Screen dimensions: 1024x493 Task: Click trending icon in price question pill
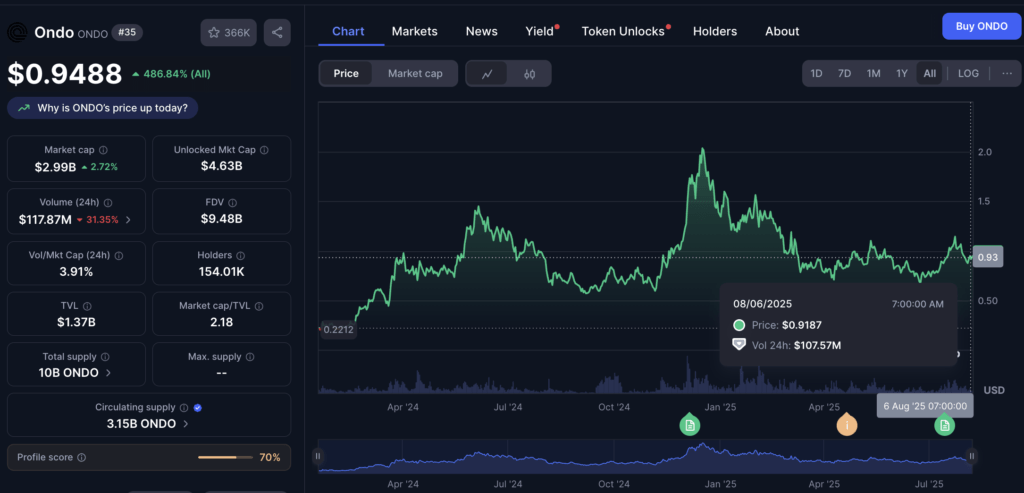pyautogui.click(x=24, y=108)
